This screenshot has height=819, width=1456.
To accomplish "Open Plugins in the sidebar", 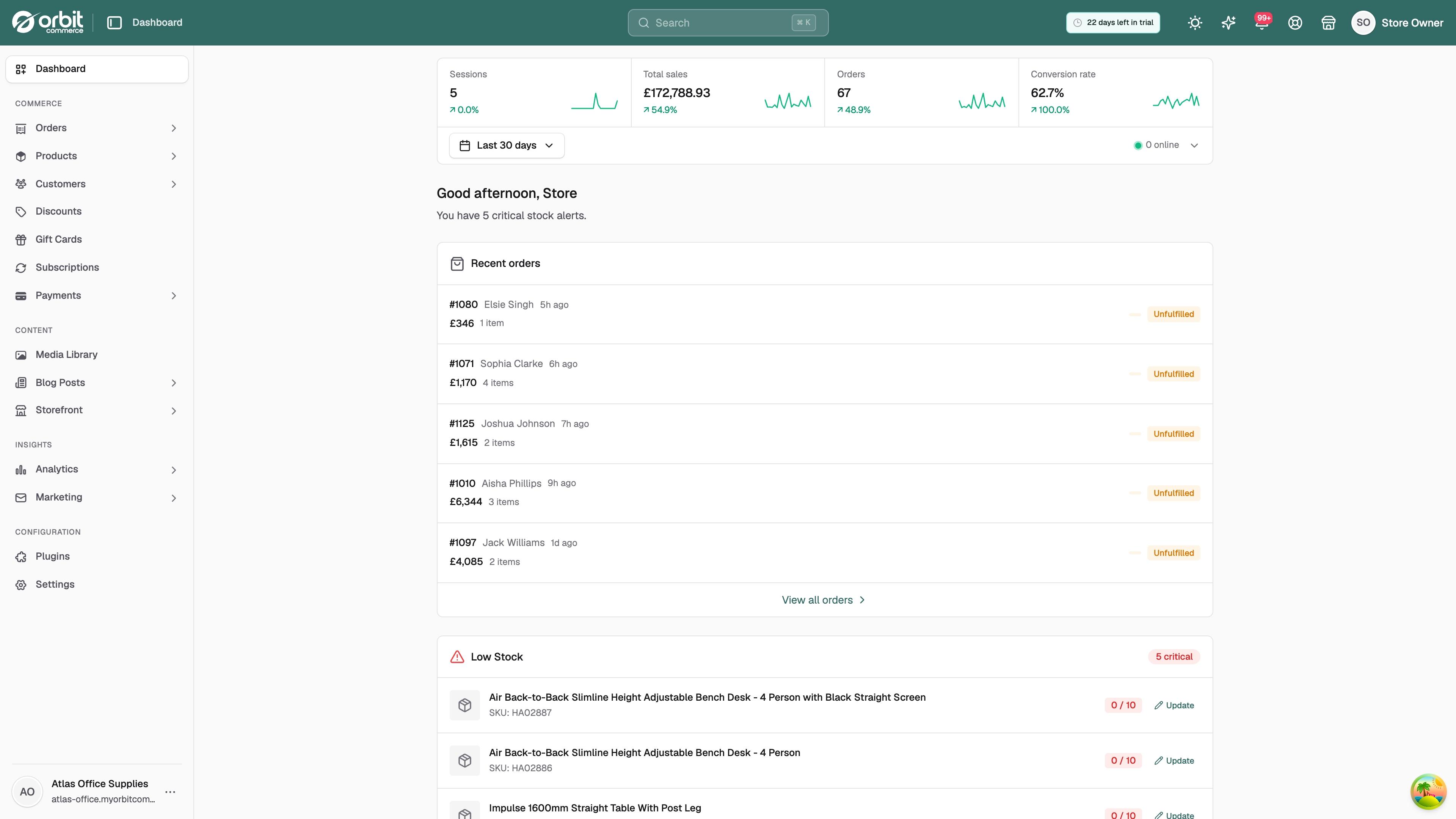I will [x=97, y=557].
